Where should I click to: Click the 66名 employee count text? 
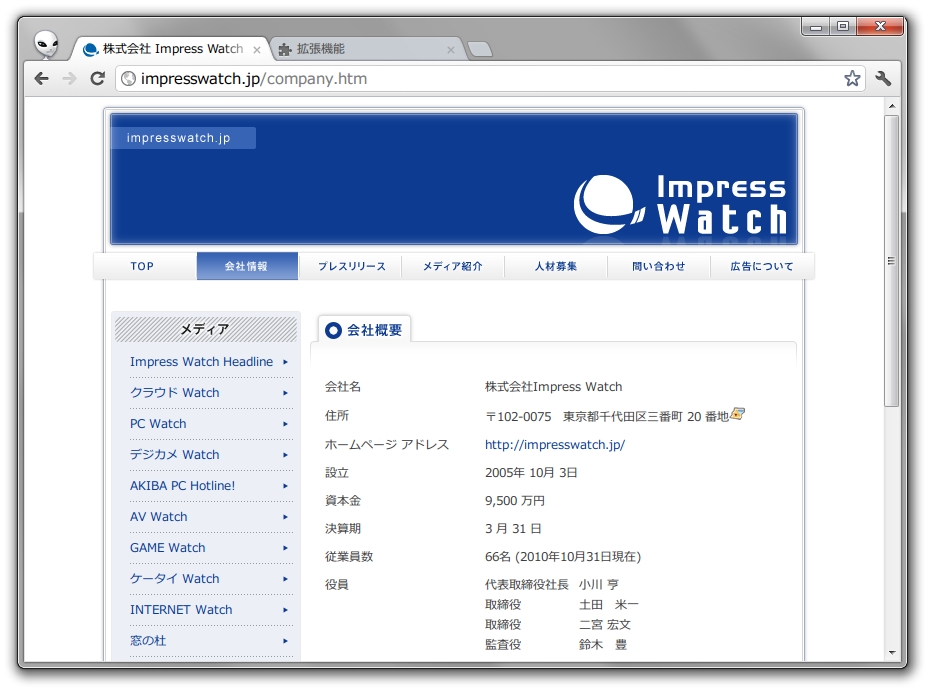click(563, 556)
